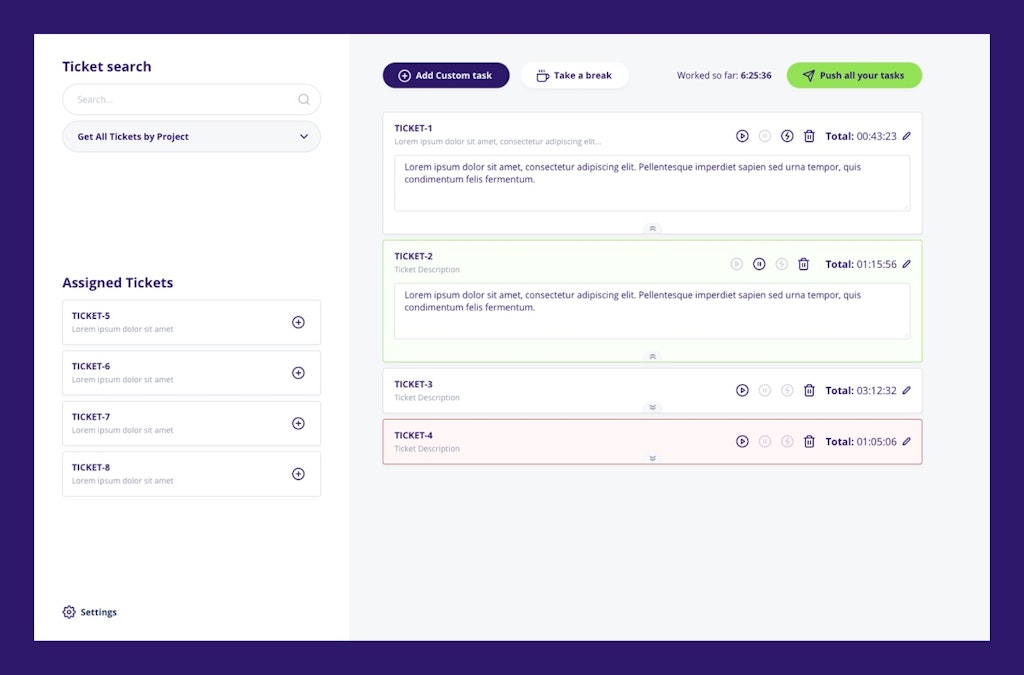Select the TICKET-8 assigned ticket title
The image size is (1024, 675).
coord(91,467)
